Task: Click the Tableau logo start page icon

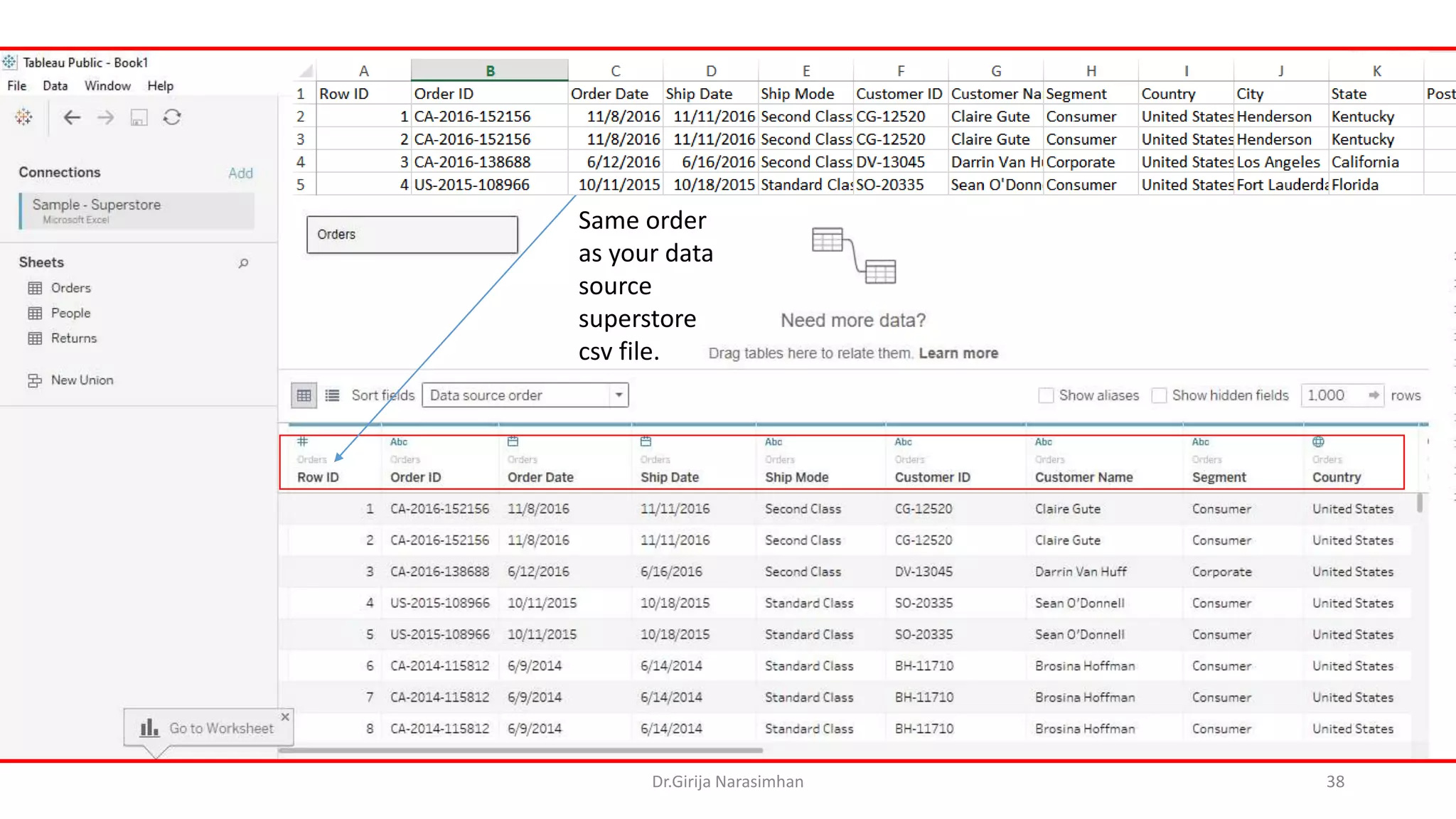Action: [x=23, y=117]
